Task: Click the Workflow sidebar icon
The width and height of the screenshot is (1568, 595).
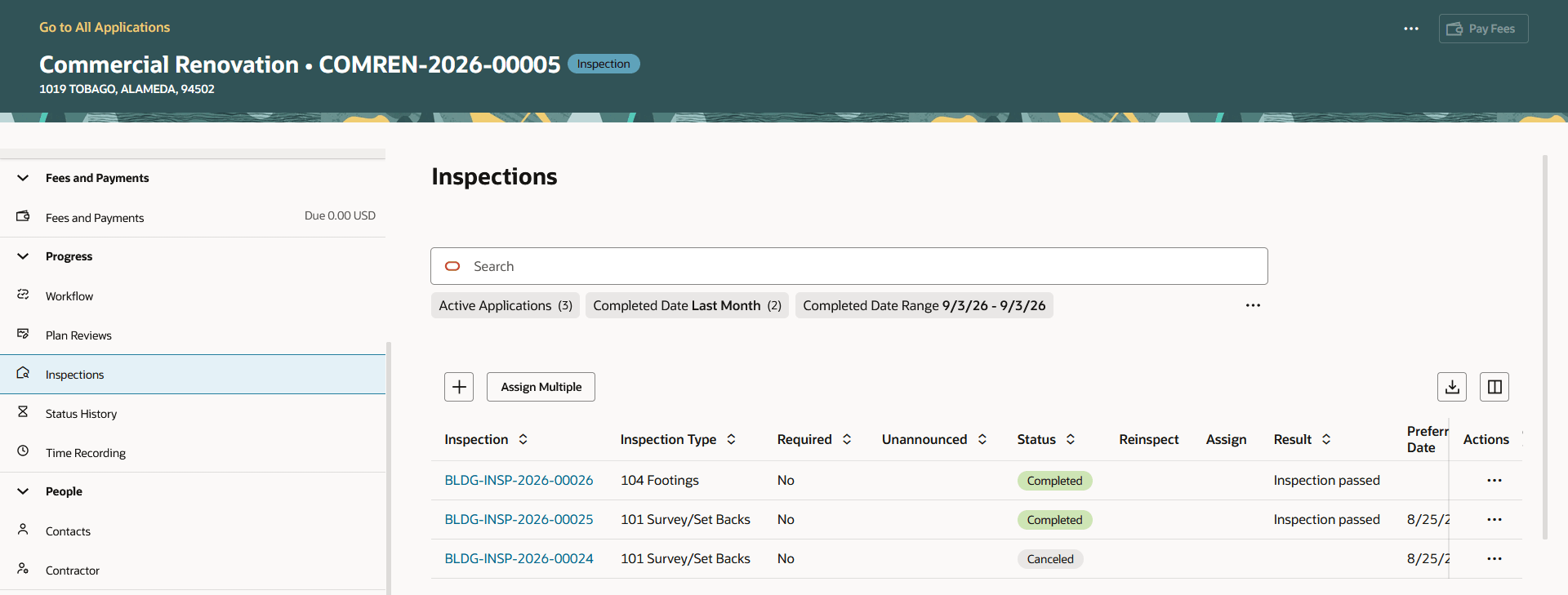Action: click(23, 295)
